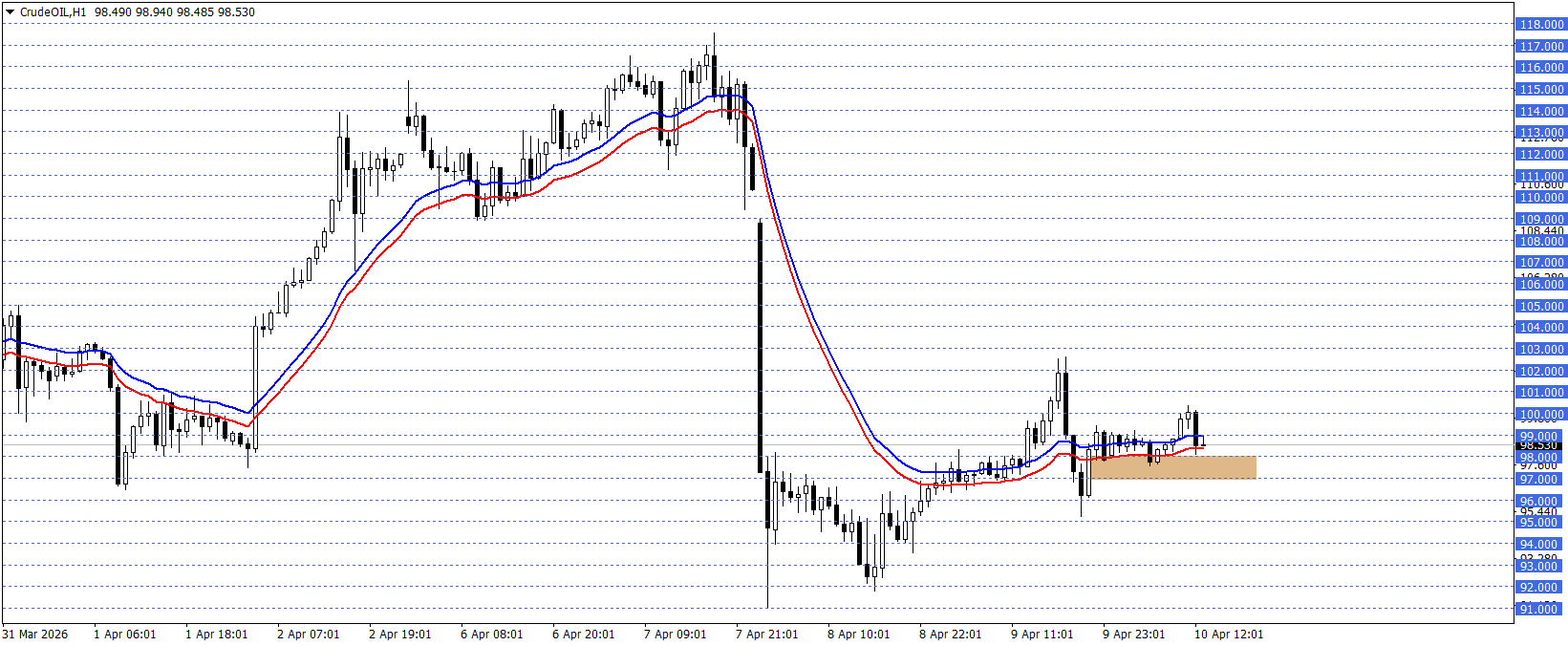Click the 31 Mar 2026 date label
The image size is (1568, 646).
[x=35, y=635]
